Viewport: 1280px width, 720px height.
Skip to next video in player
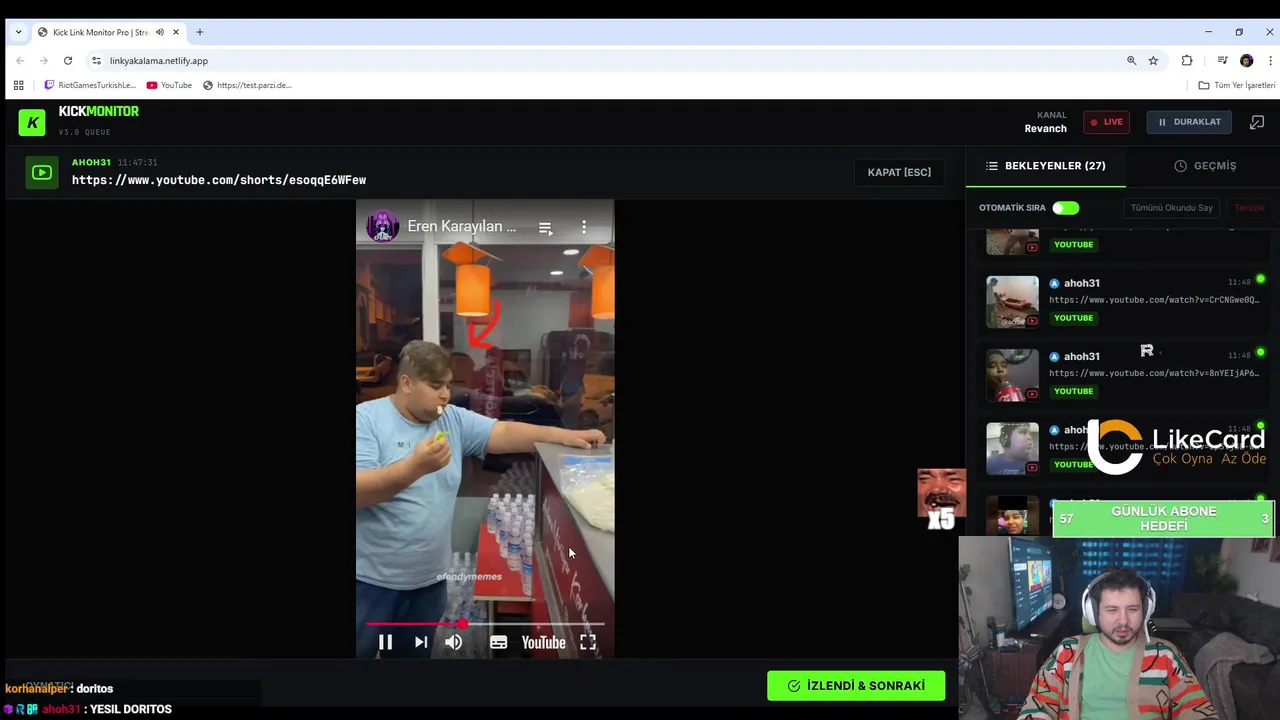(421, 643)
